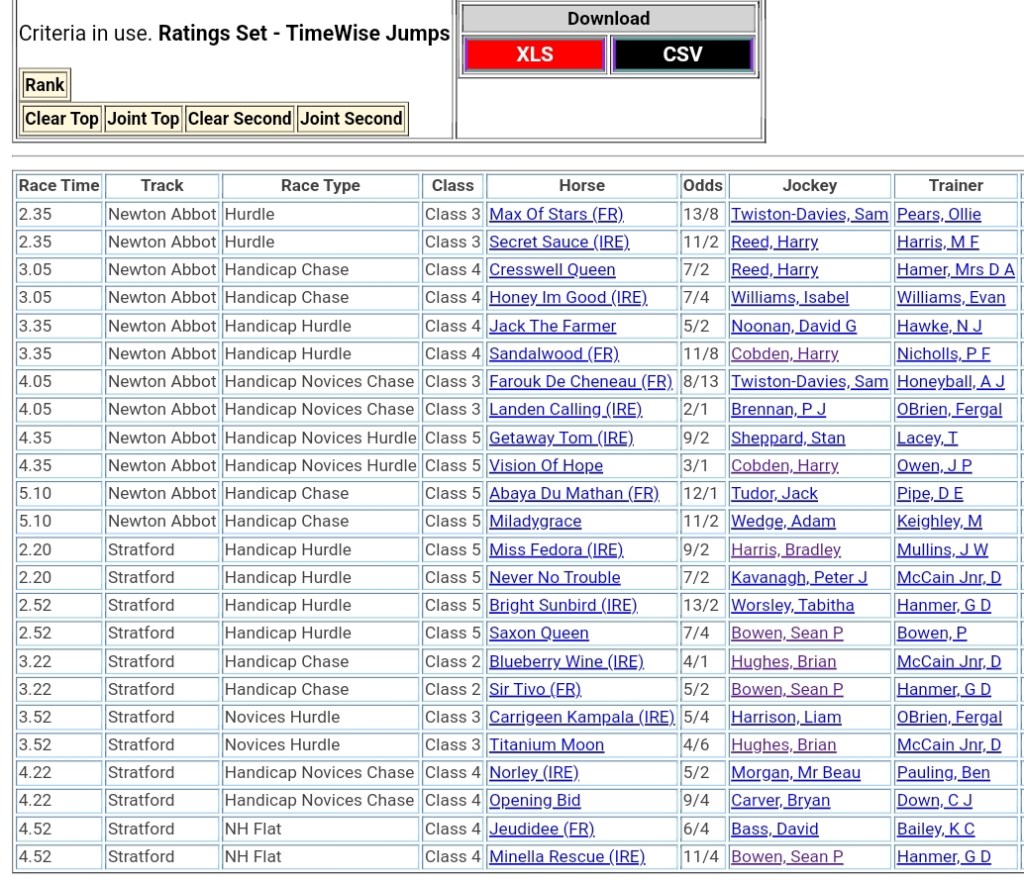Open horse Titanium Moon
The height and width of the screenshot is (883, 1024).
click(x=546, y=745)
